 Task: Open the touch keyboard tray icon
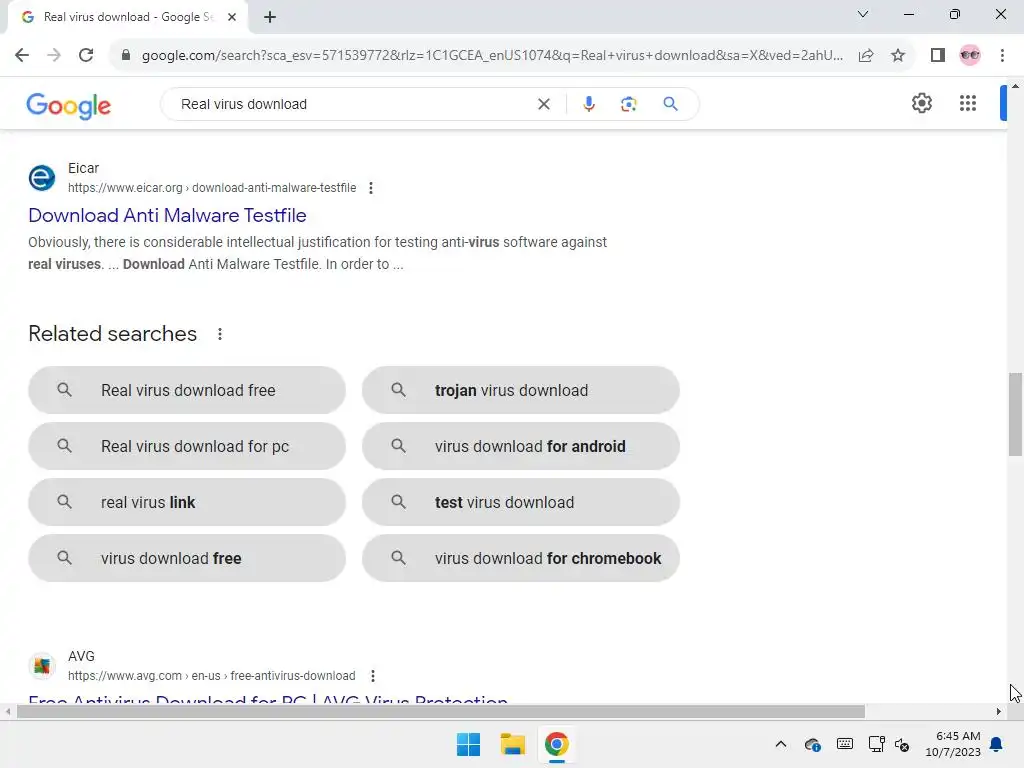(844, 744)
